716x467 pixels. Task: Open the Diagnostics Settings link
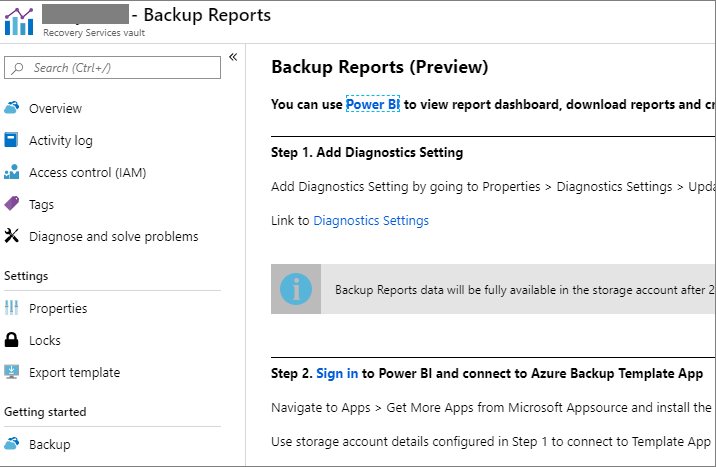(x=371, y=220)
